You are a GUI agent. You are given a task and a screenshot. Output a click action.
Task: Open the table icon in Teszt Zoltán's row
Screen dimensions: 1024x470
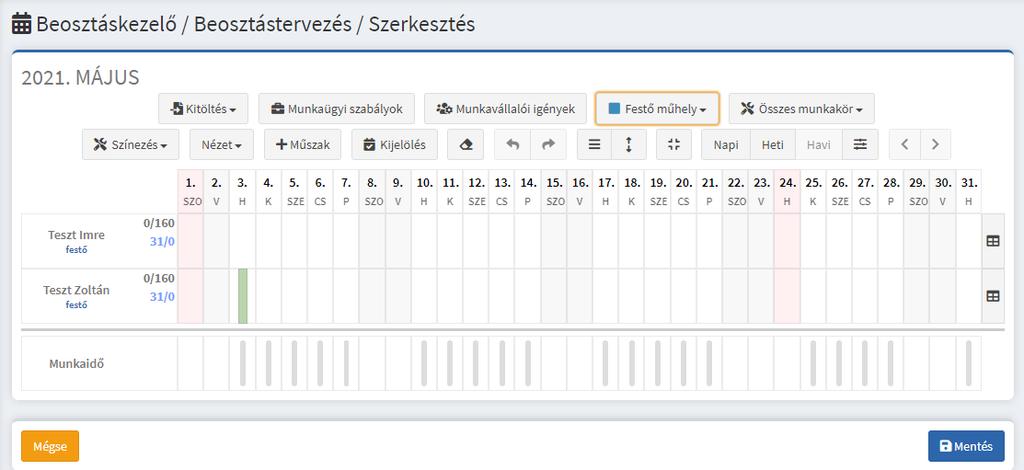[x=993, y=296]
